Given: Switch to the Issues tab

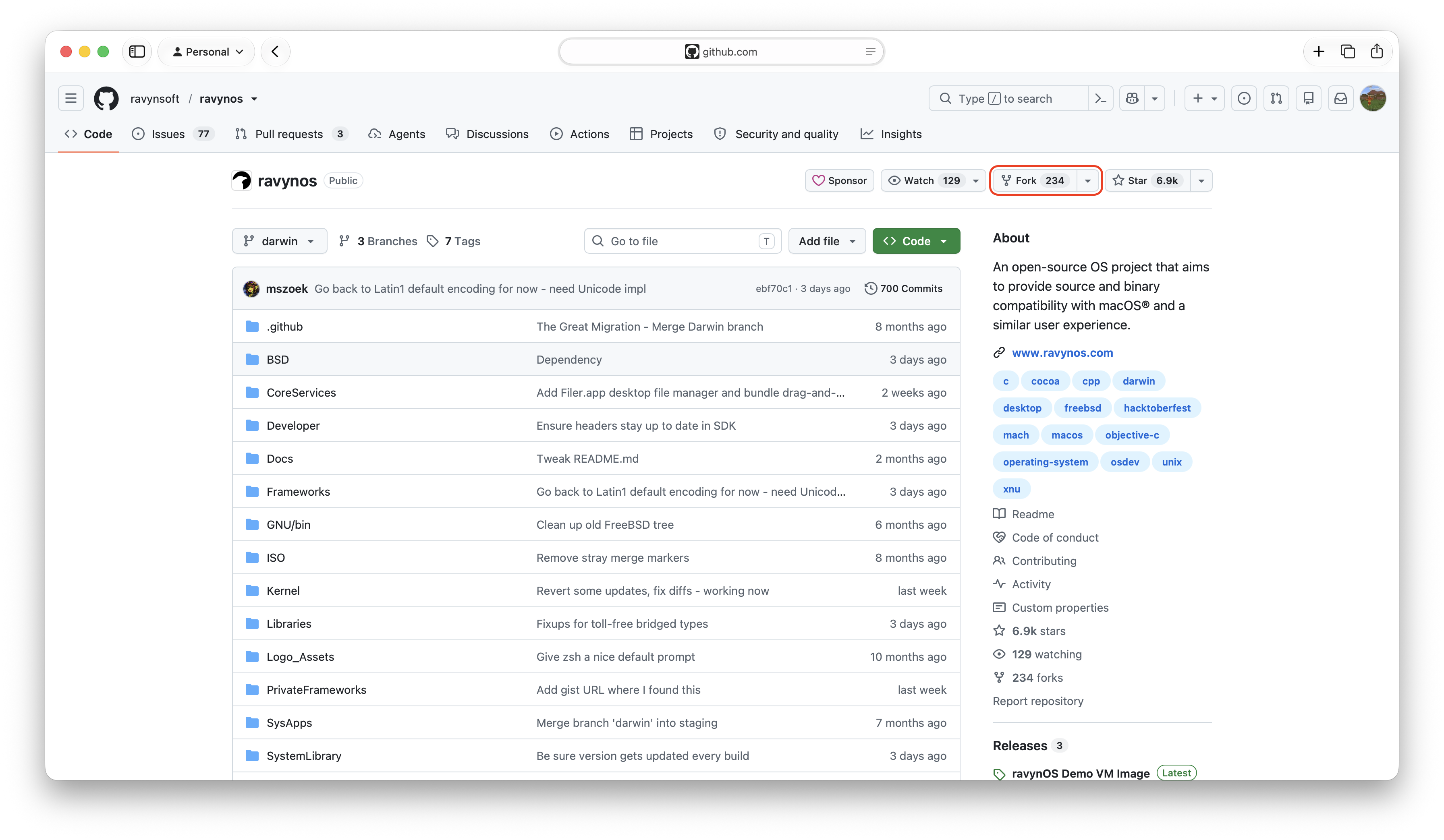Looking at the screenshot, I should (x=173, y=134).
